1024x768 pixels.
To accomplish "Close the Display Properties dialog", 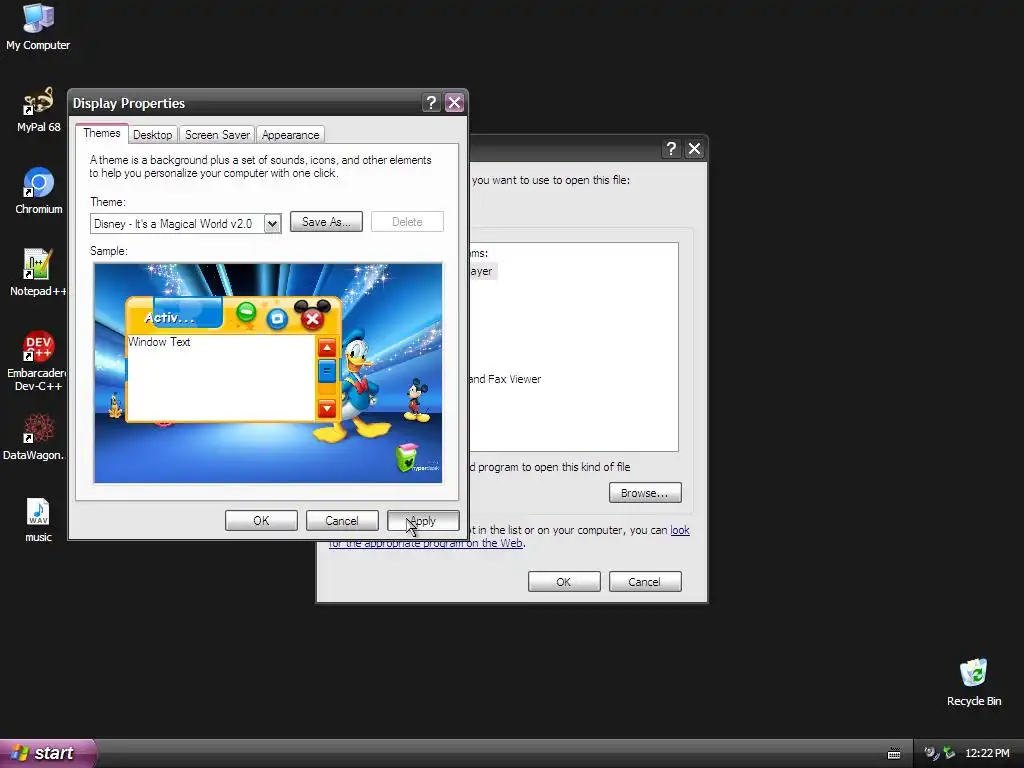I will click(x=454, y=103).
